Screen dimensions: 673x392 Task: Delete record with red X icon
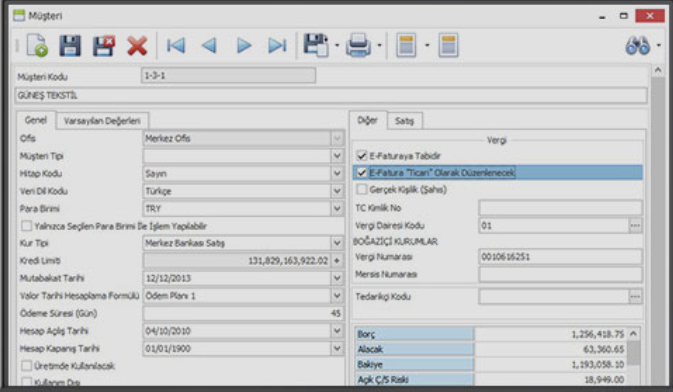point(137,46)
